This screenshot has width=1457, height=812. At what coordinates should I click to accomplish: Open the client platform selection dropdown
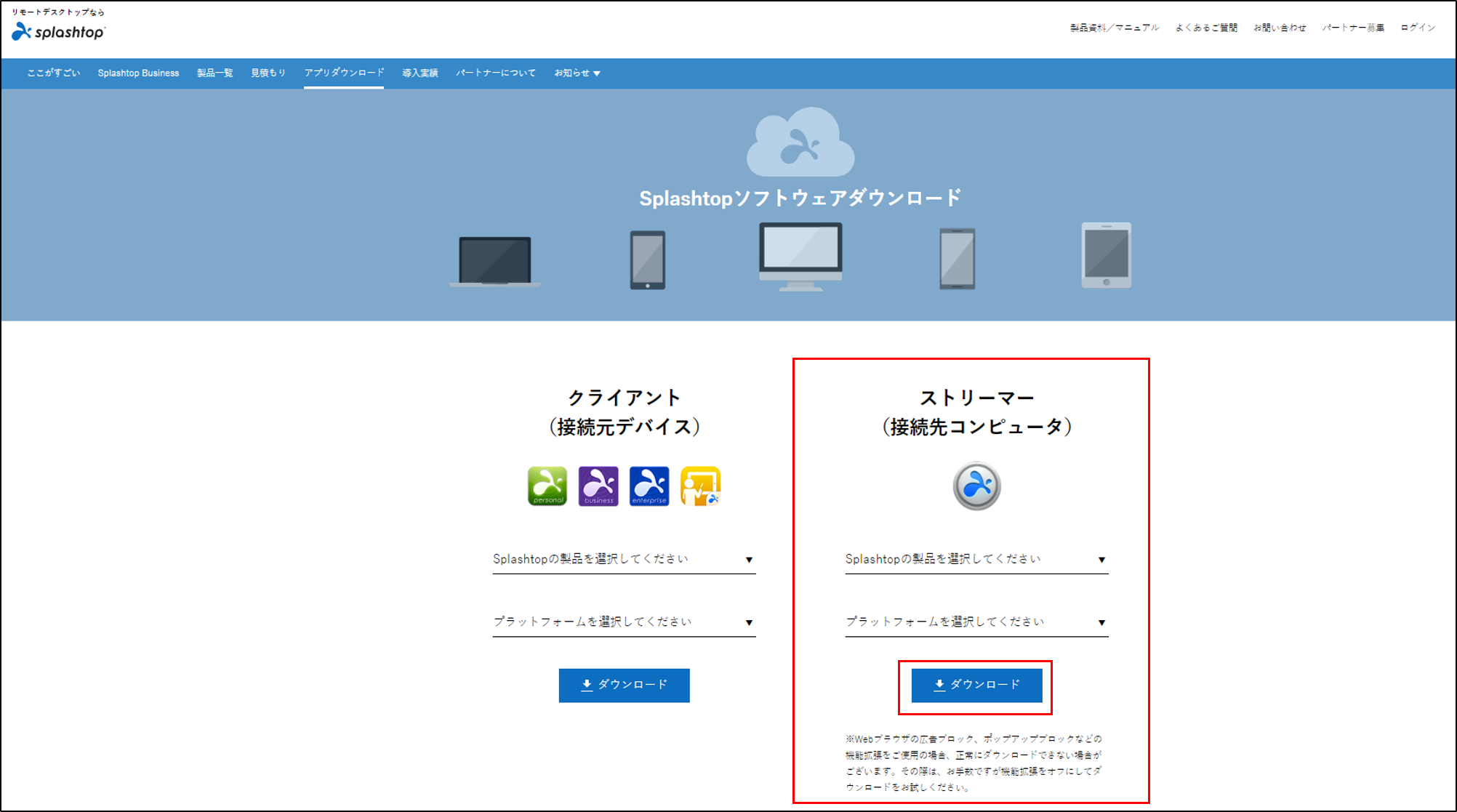click(x=624, y=622)
